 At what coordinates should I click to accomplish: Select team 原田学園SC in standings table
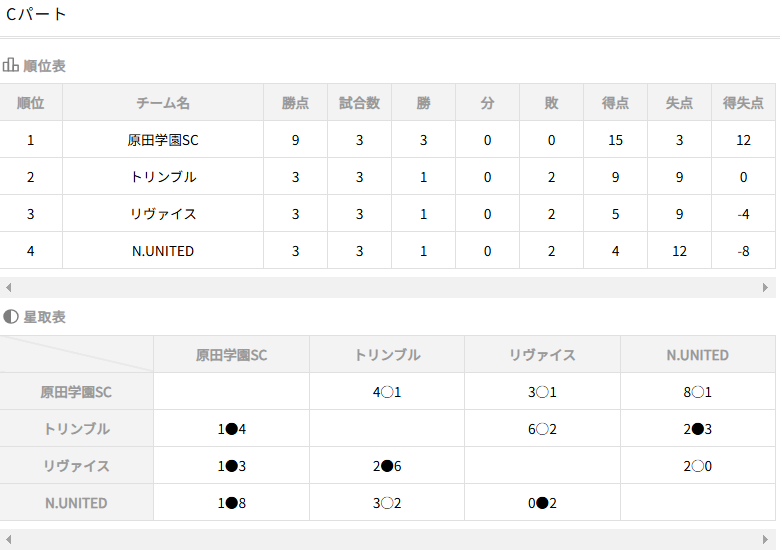pyautogui.click(x=163, y=140)
